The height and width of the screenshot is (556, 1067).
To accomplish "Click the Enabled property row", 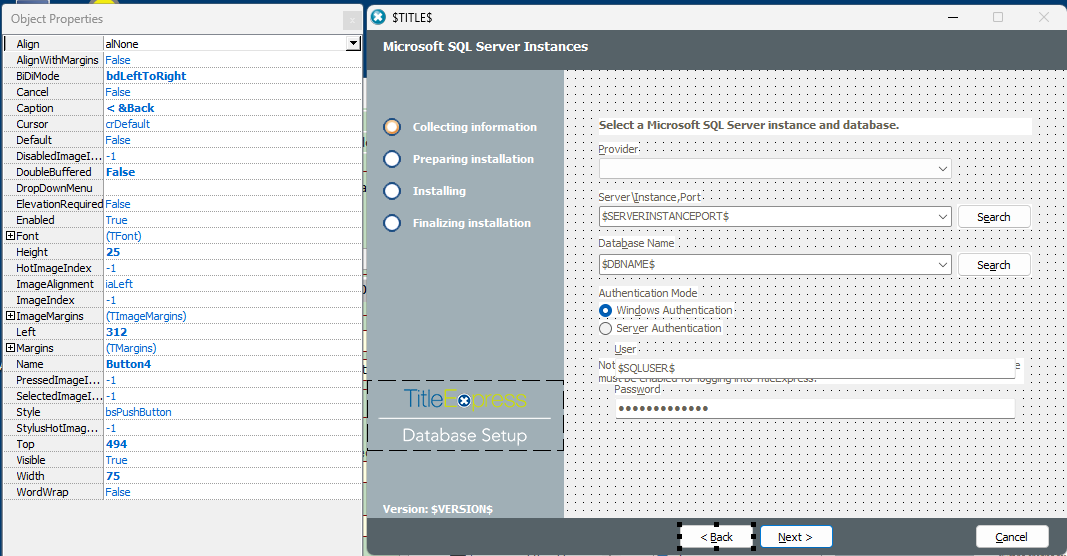I will click(182, 220).
